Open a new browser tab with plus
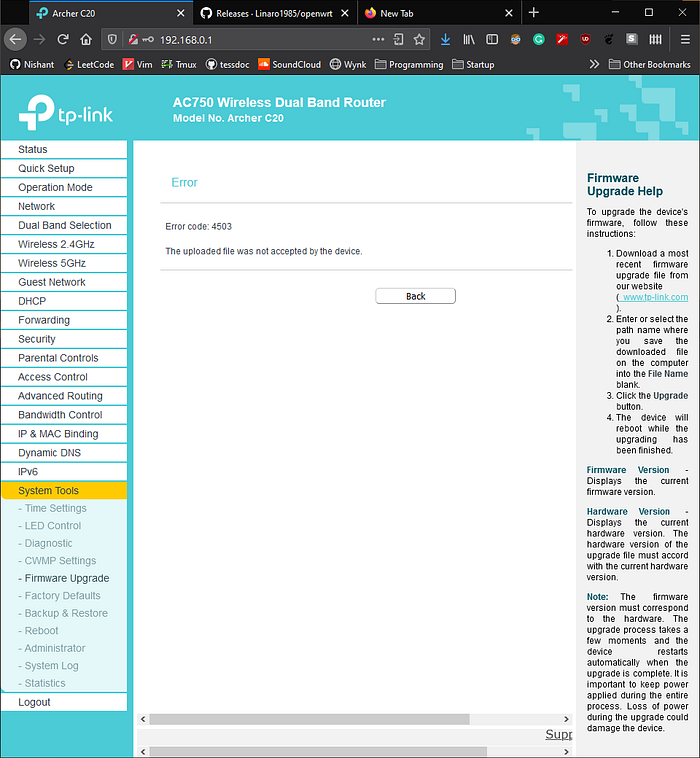This screenshot has width=700, height=758. click(x=534, y=13)
